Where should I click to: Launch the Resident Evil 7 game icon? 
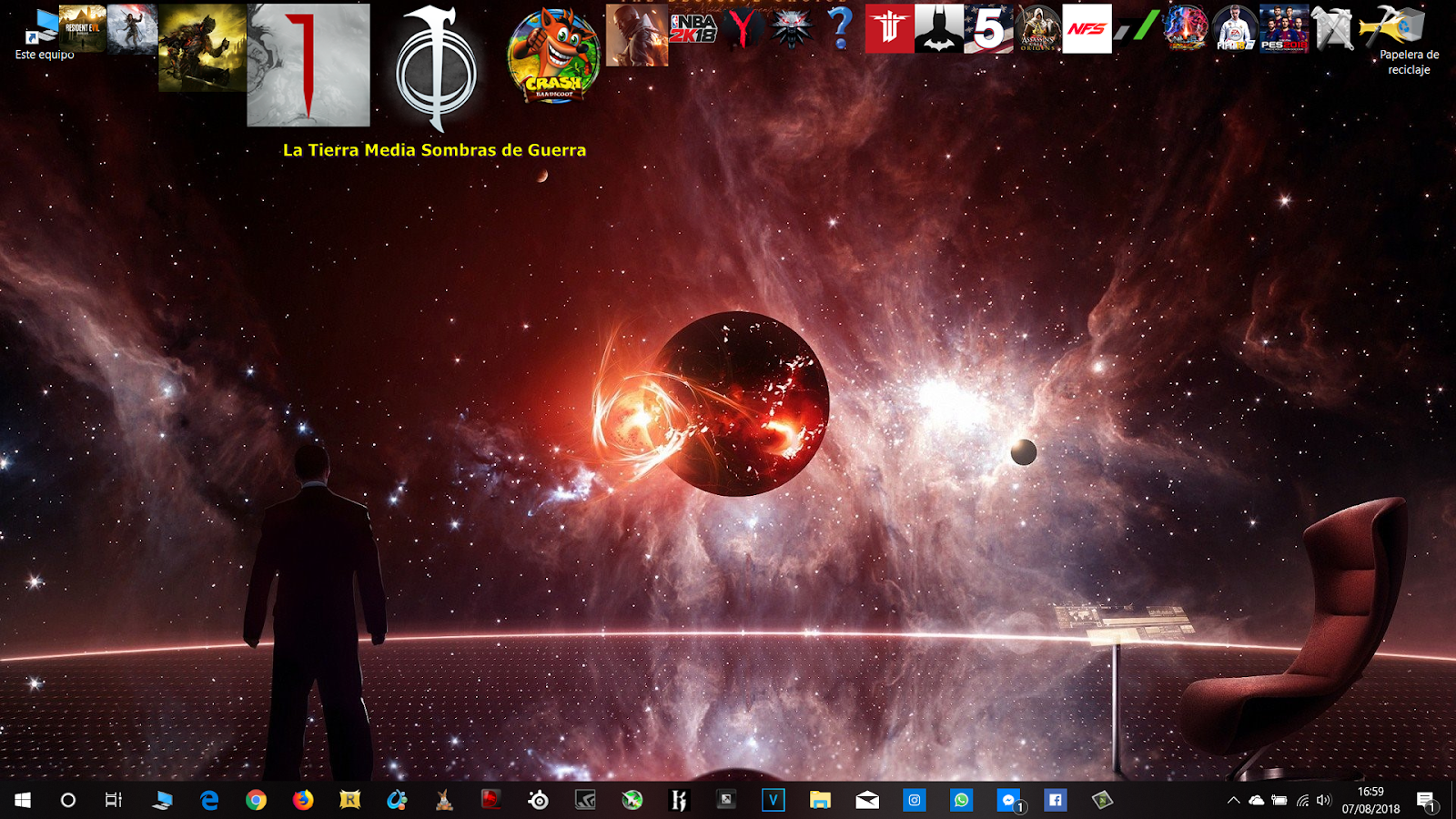(83, 28)
